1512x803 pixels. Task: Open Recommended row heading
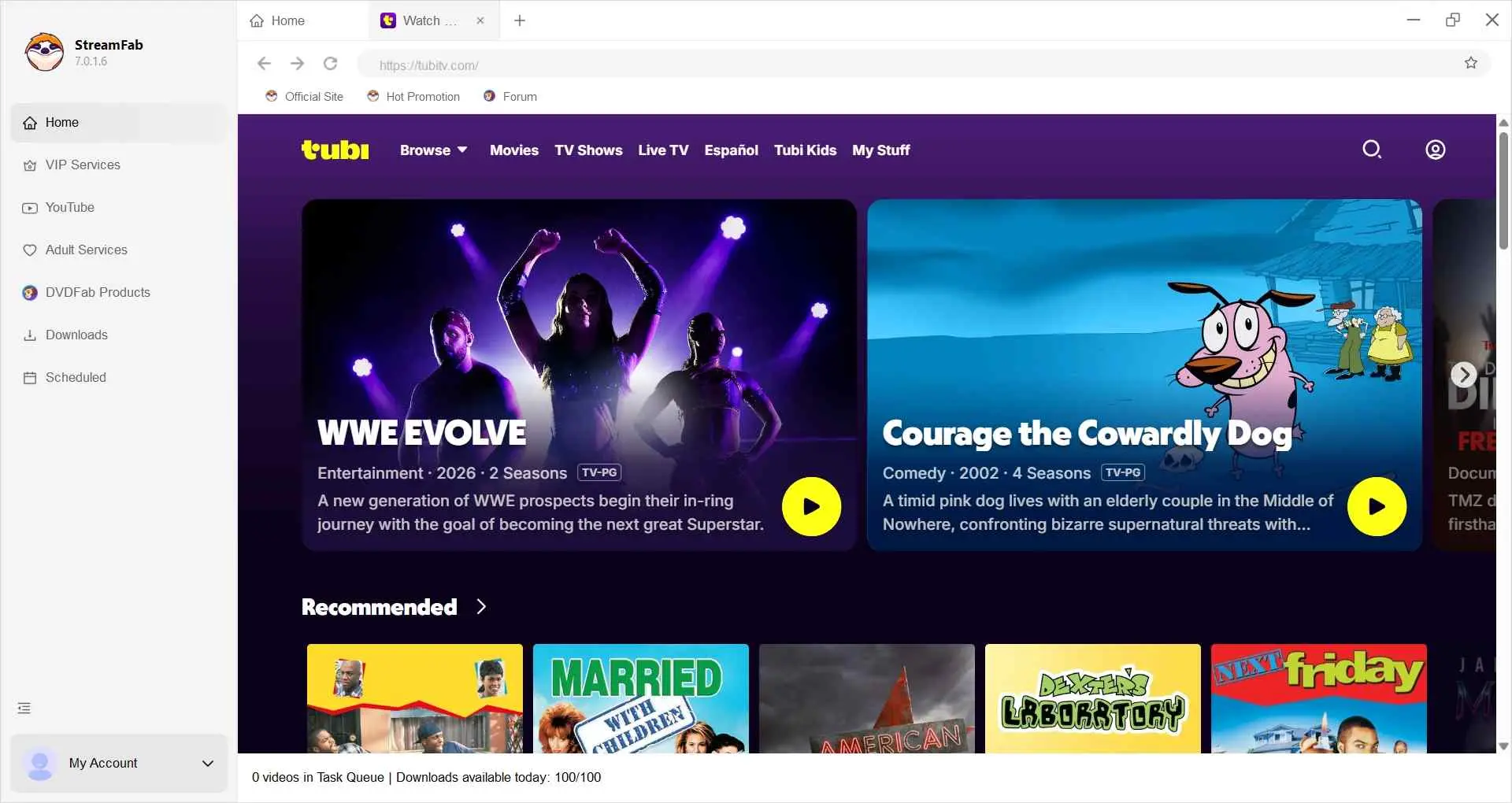tap(379, 607)
